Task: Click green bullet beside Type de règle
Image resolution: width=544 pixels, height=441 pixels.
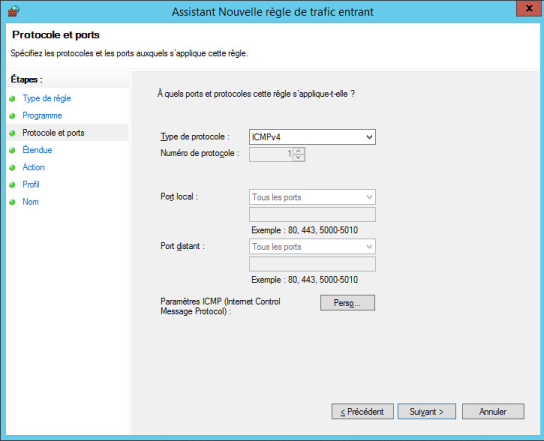Action: coord(12,99)
